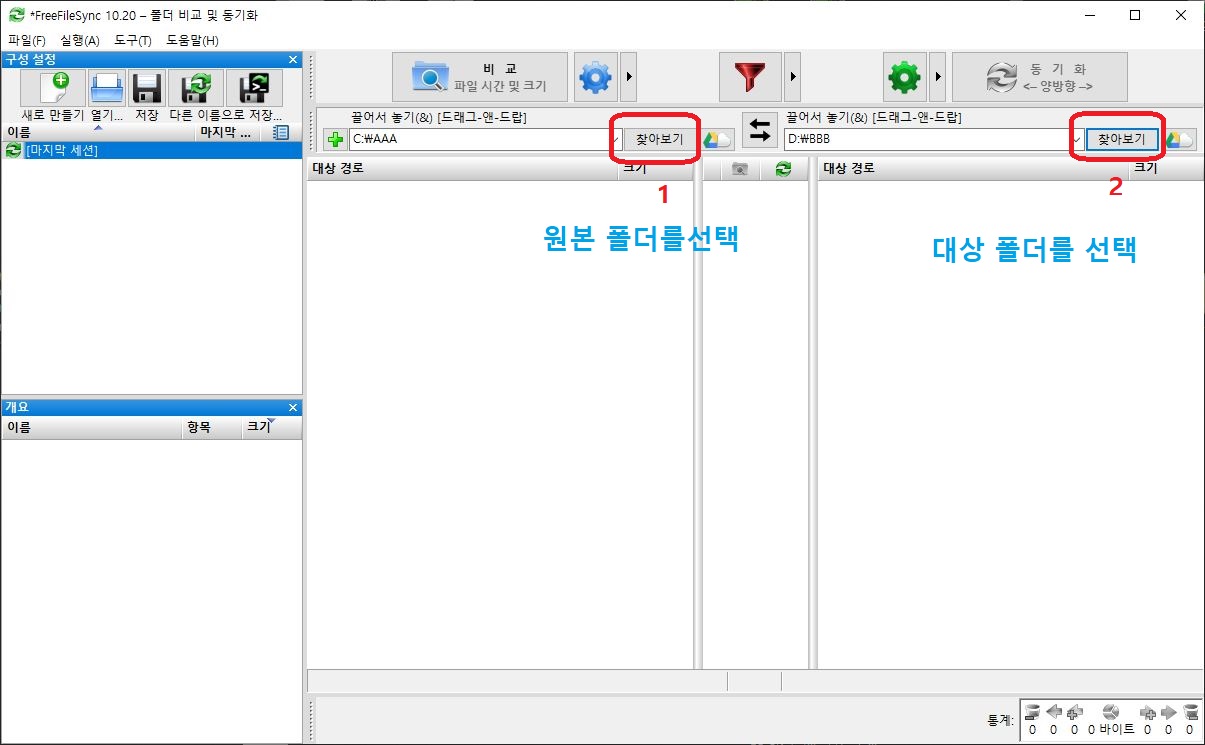
Task: Click the cloud storage icon beside C:\AAA
Action: 717,139
